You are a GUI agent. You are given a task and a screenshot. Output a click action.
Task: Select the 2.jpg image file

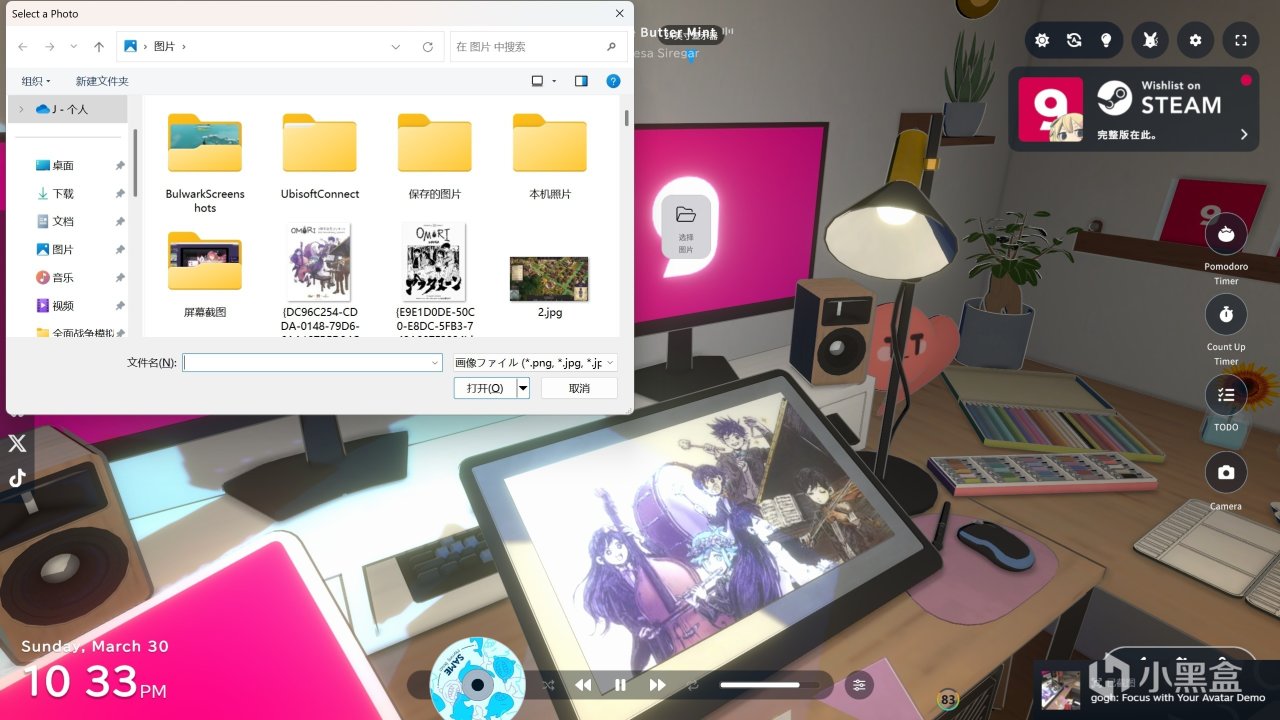click(x=550, y=287)
